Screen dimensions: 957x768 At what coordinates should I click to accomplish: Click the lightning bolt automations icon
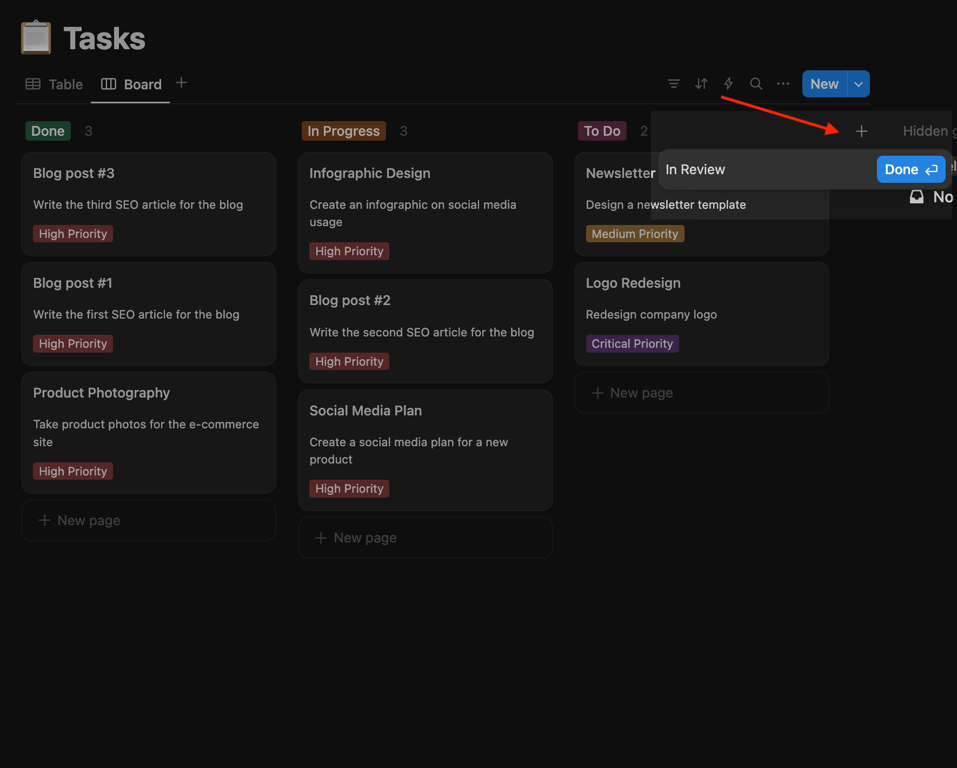[x=728, y=84]
